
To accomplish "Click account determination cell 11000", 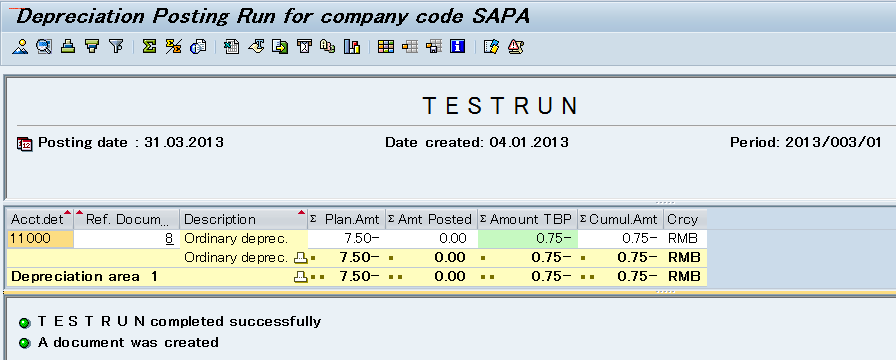I will (41, 239).
